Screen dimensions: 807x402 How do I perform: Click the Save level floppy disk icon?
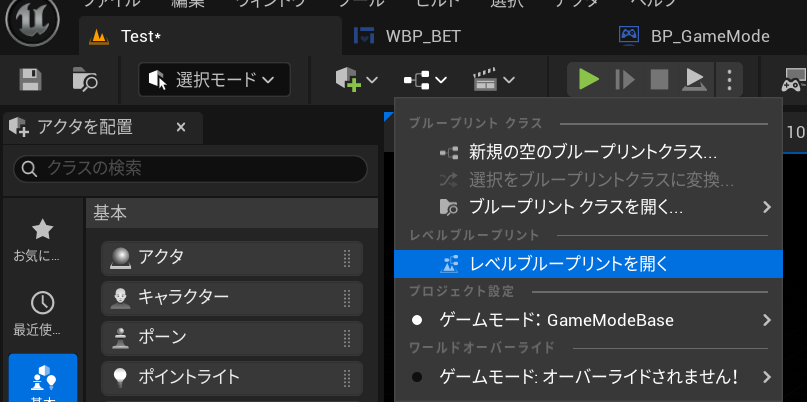31,80
